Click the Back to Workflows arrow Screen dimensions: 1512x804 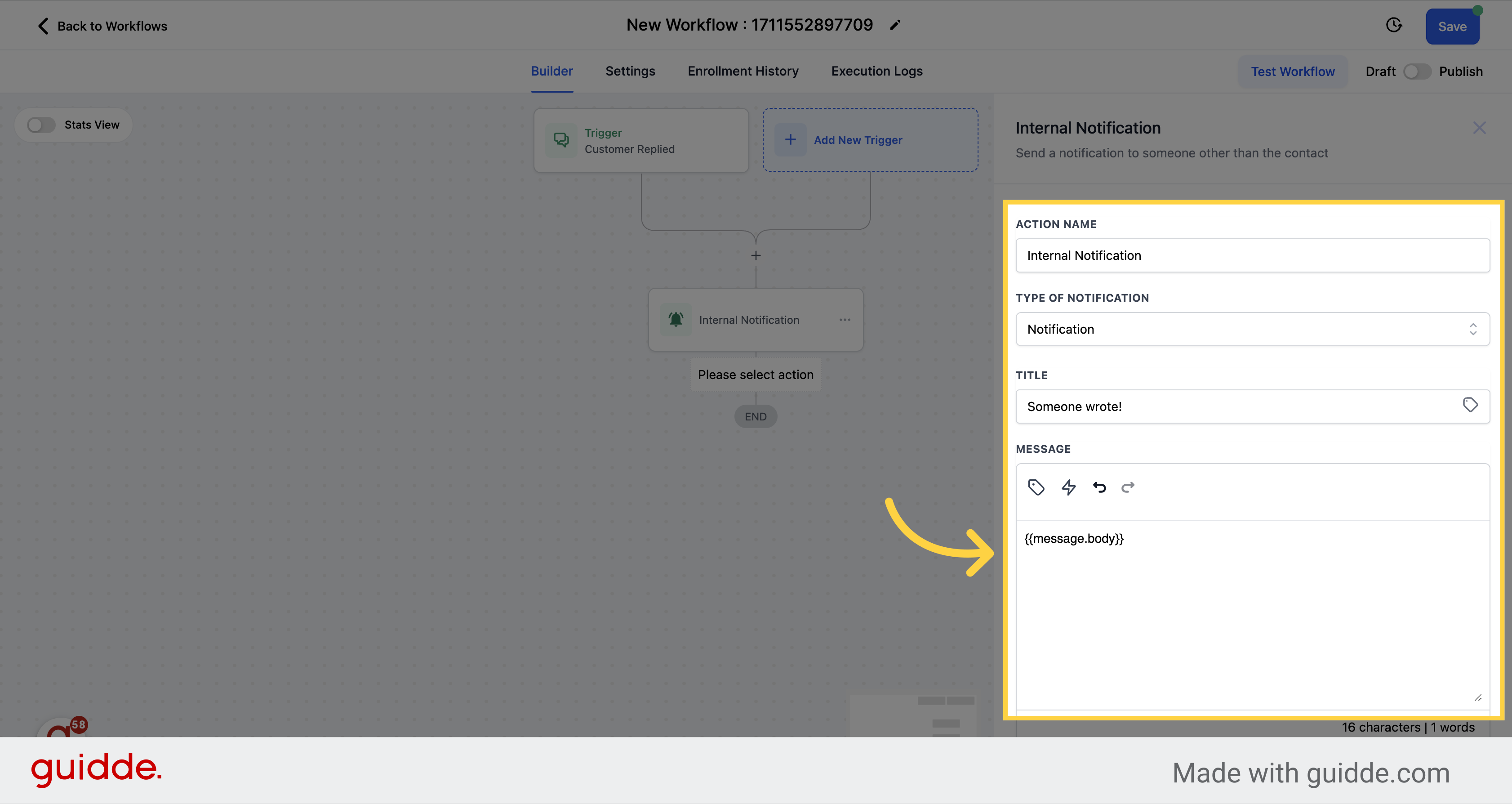pos(43,26)
